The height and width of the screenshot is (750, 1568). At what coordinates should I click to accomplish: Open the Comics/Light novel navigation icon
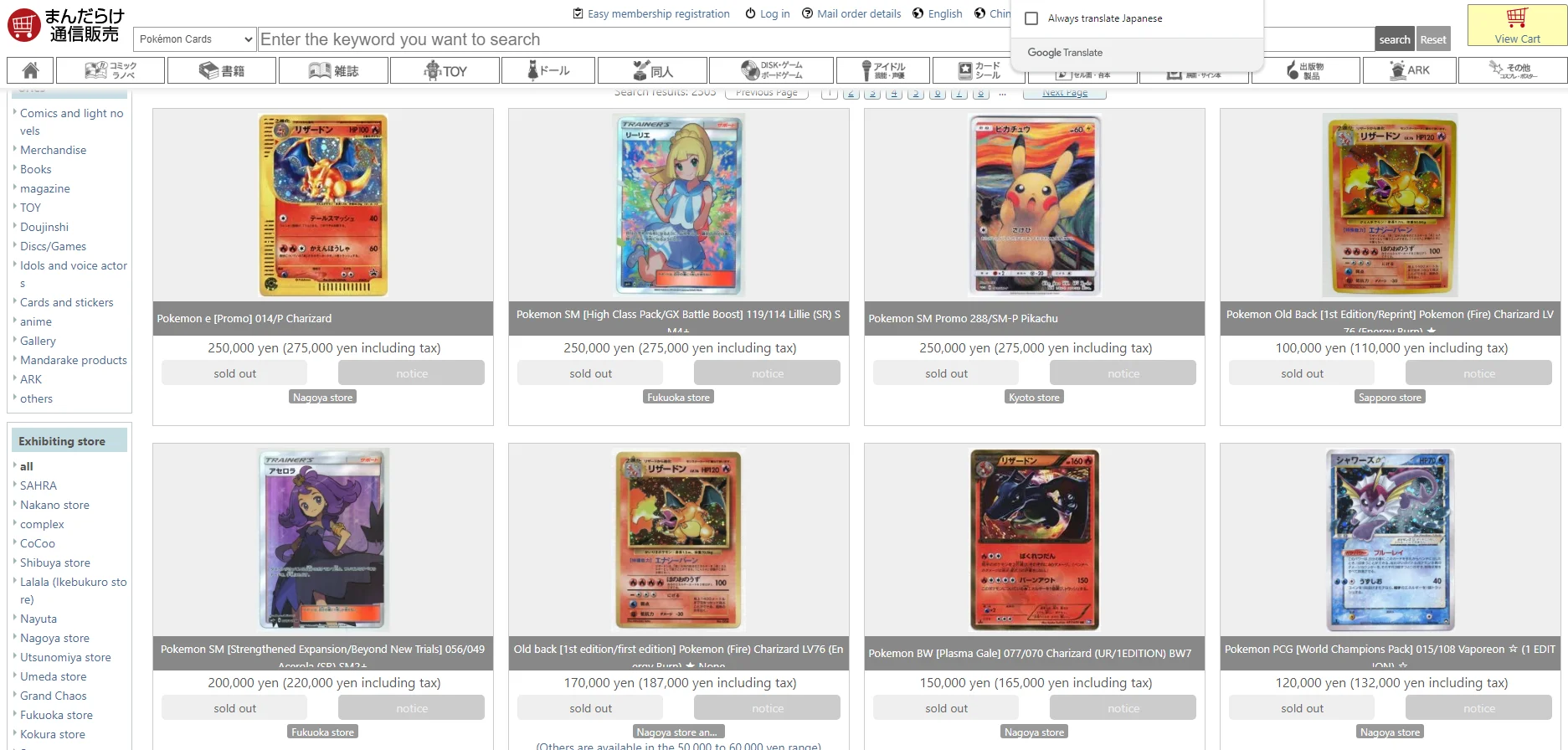[110, 70]
